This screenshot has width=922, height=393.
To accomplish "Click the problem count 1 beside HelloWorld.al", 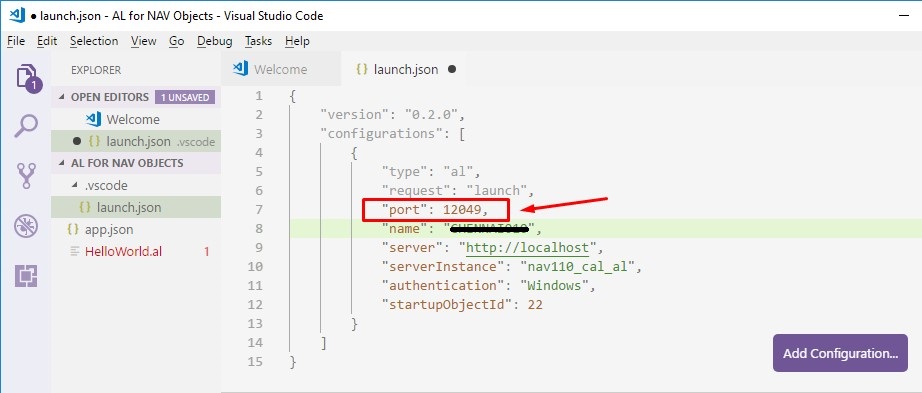I will (x=206, y=252).
